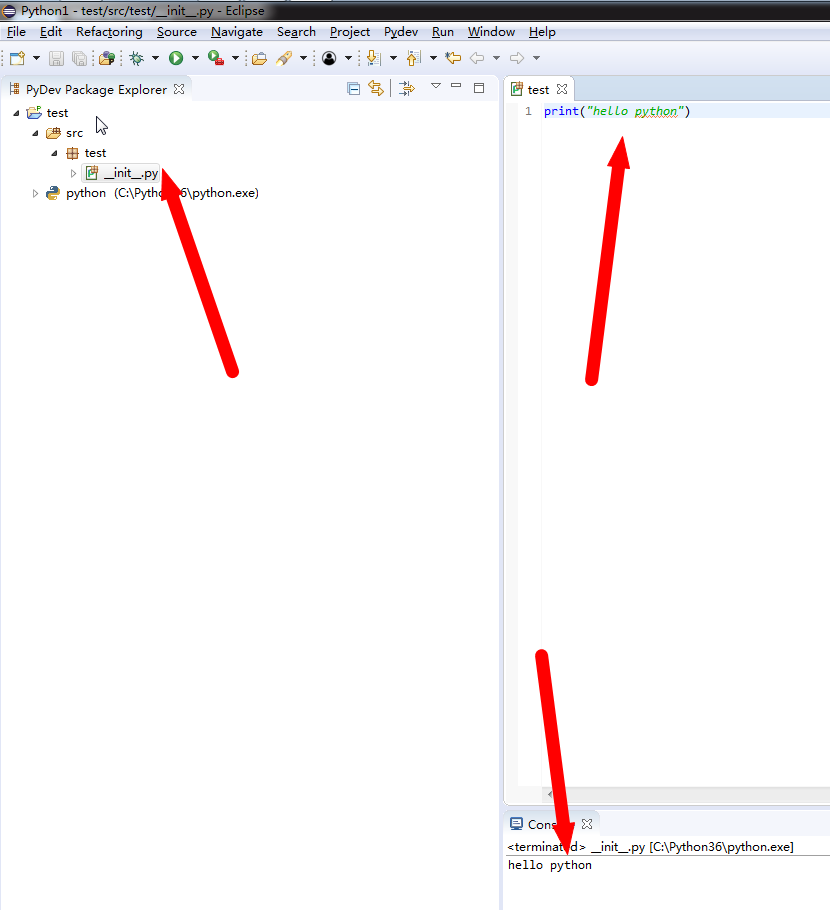830x910 pixels.
Task: Click the print("hello python") code line
Action: (x=617, y=111)
